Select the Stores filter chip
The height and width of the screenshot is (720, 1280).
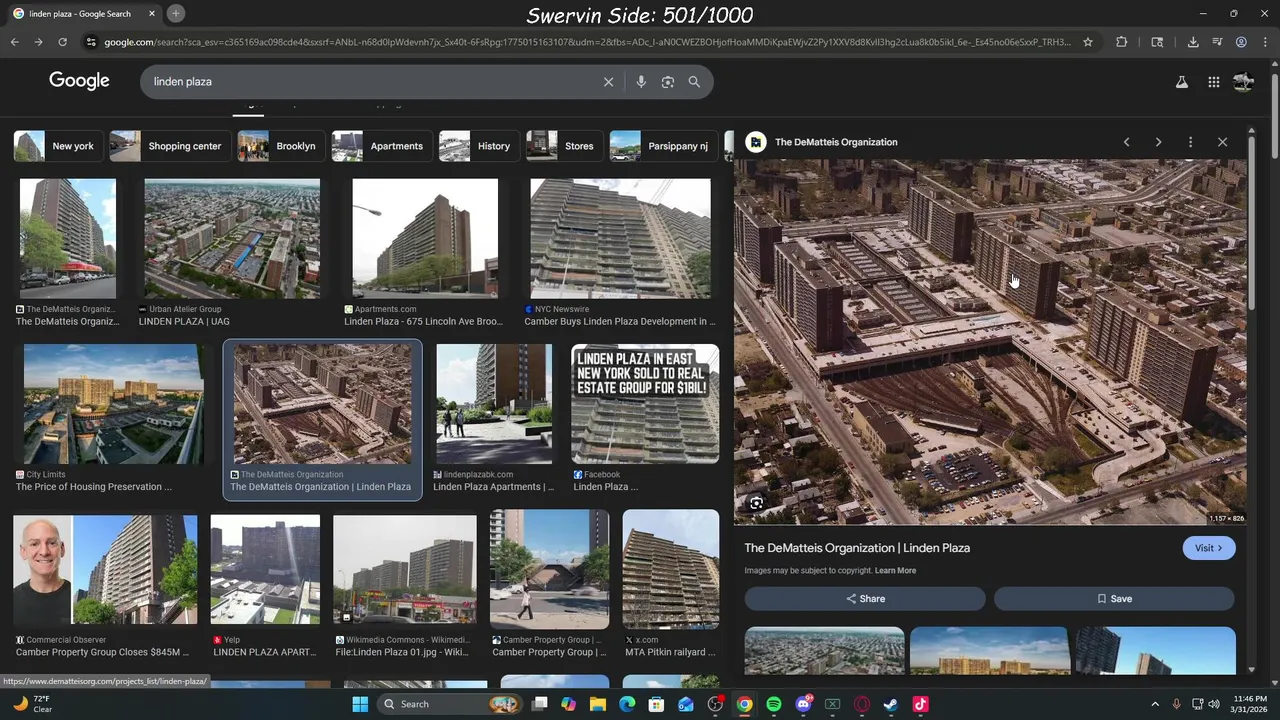point(563,146)
